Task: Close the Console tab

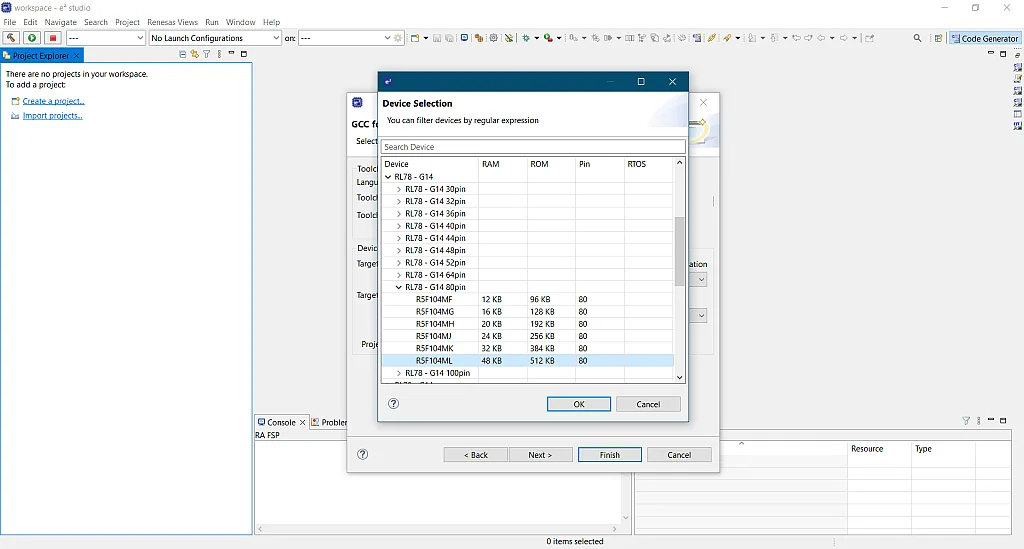Action: point(302,422)
